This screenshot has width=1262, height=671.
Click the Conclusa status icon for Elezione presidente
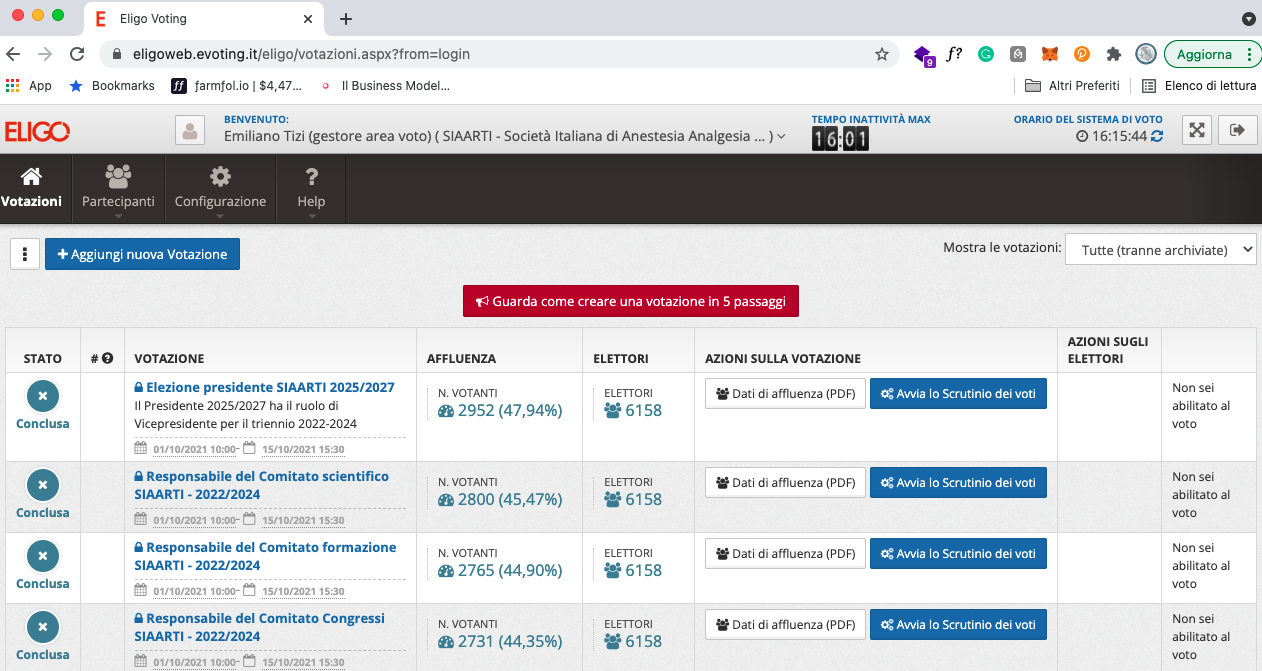42,396
